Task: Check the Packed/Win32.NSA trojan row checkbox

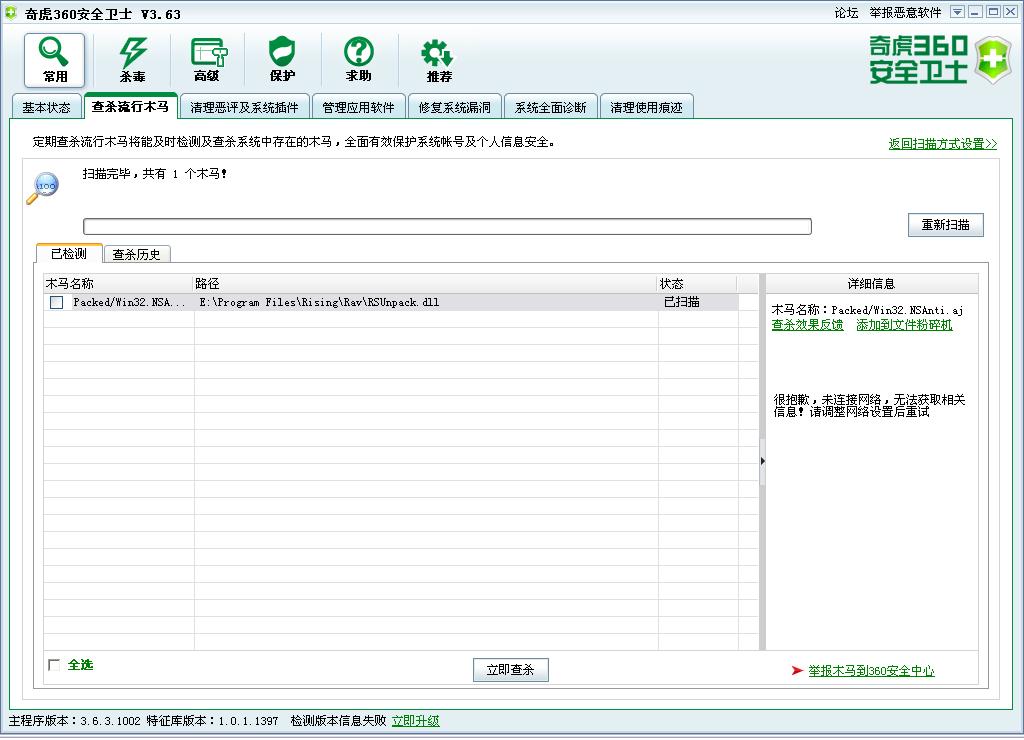Action: (x=57, y=302)
